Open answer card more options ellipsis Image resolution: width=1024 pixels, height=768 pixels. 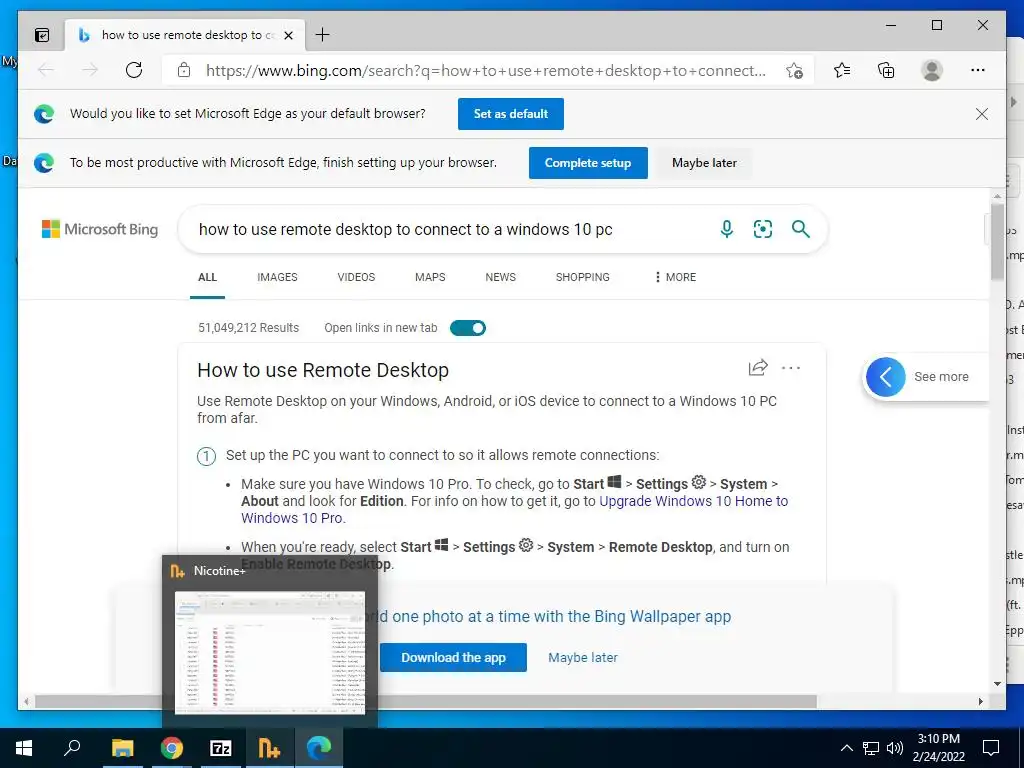pyautogui.click(x=791, y=368)
